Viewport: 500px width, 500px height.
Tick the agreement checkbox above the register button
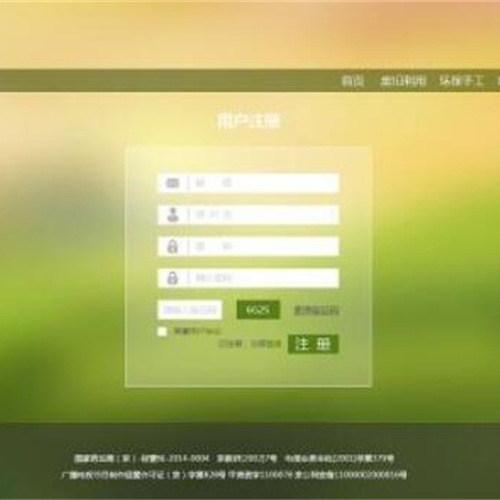(162, 332)
